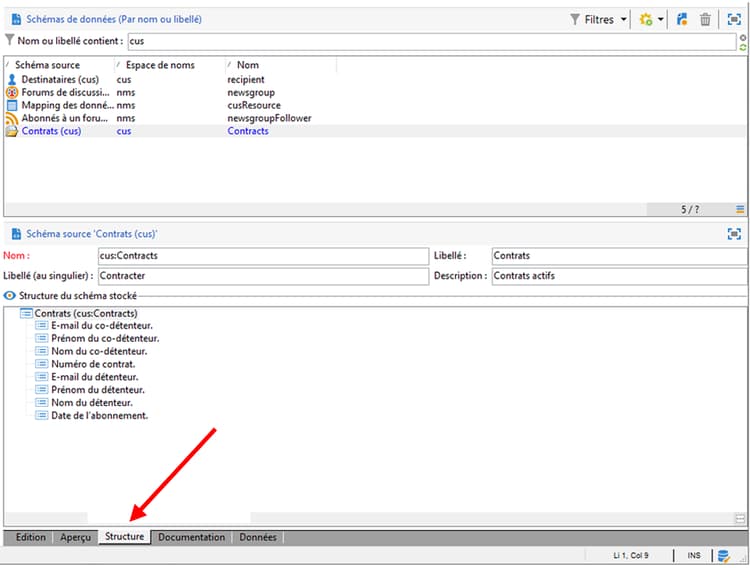Click the 'Li 1, Col 9' status entry

(630, 556)
